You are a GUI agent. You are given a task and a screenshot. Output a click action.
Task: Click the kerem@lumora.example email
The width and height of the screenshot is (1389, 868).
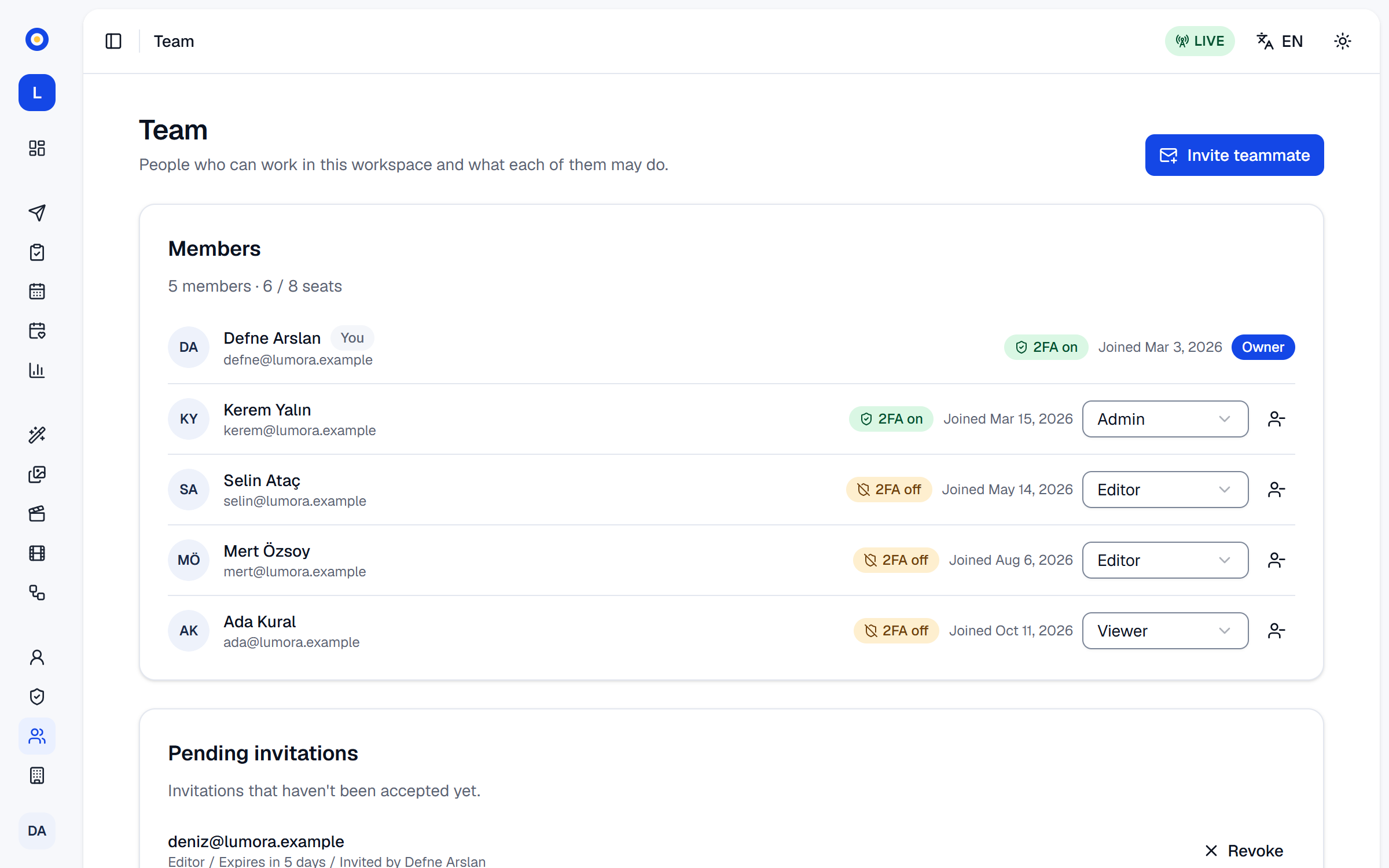tap(300, 431)
